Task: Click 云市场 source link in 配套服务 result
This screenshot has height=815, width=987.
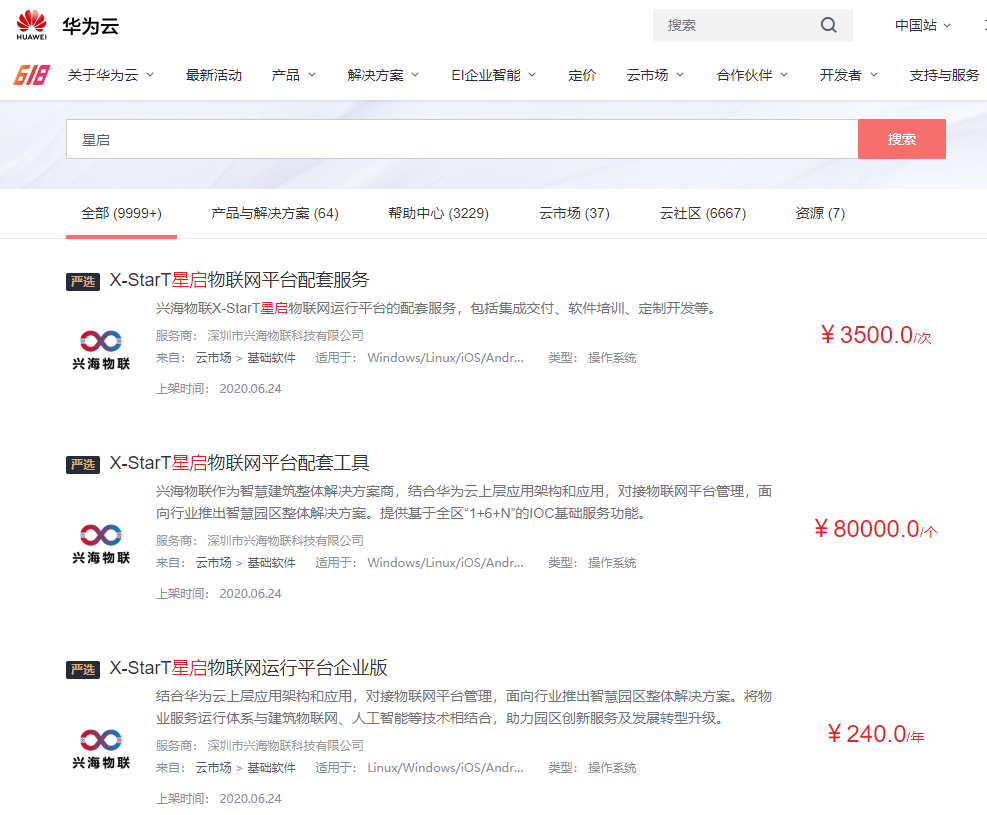Action: click(213, 357)
